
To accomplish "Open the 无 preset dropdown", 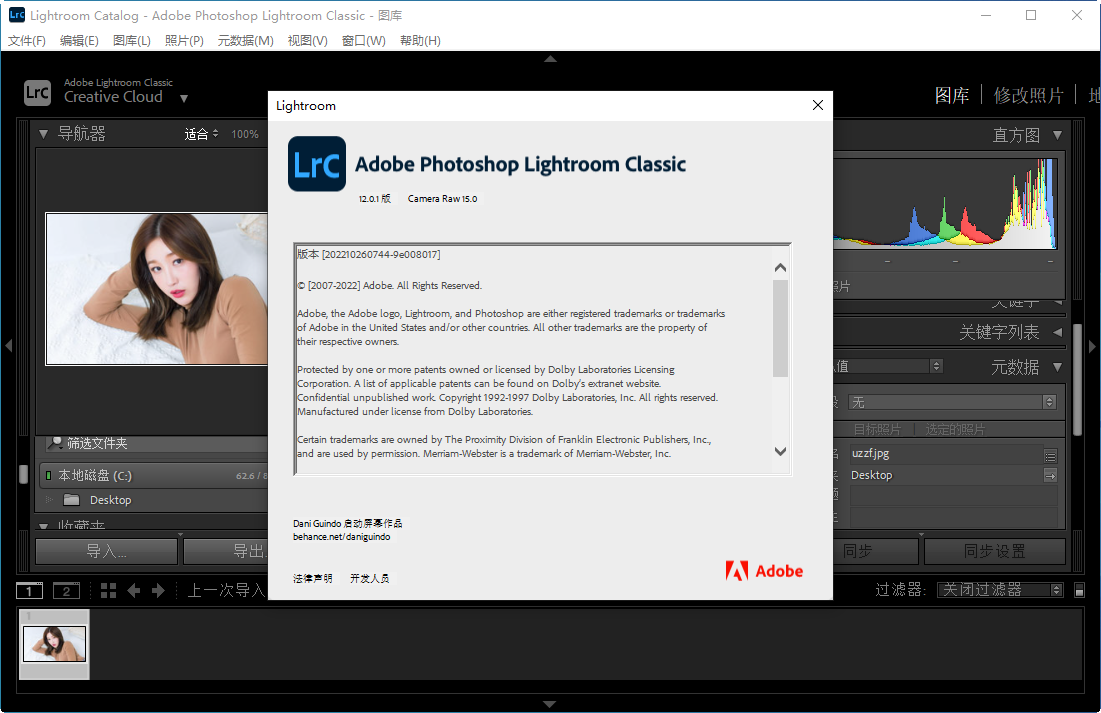I will [x=952, y=403].
